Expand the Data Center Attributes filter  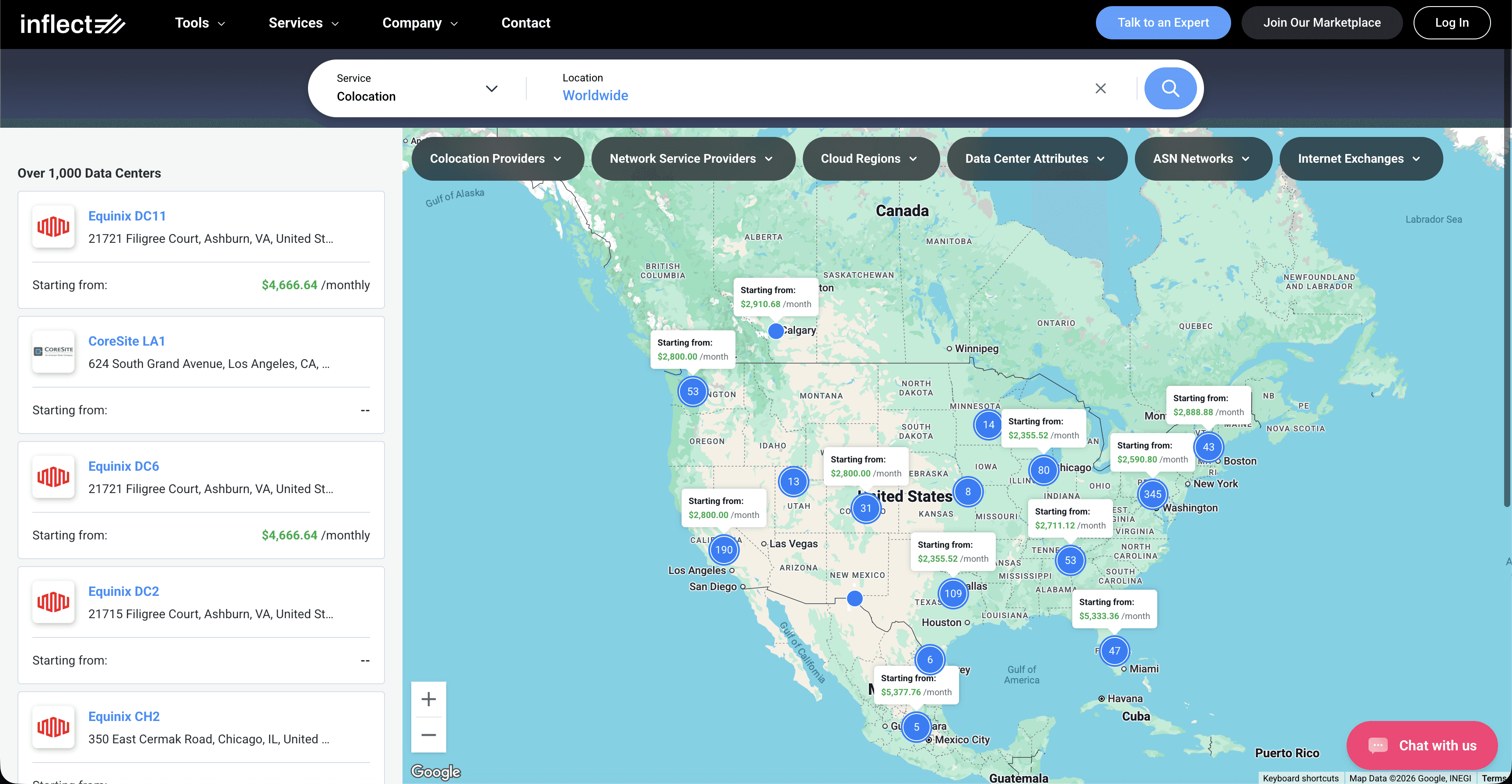(1036, 158)
